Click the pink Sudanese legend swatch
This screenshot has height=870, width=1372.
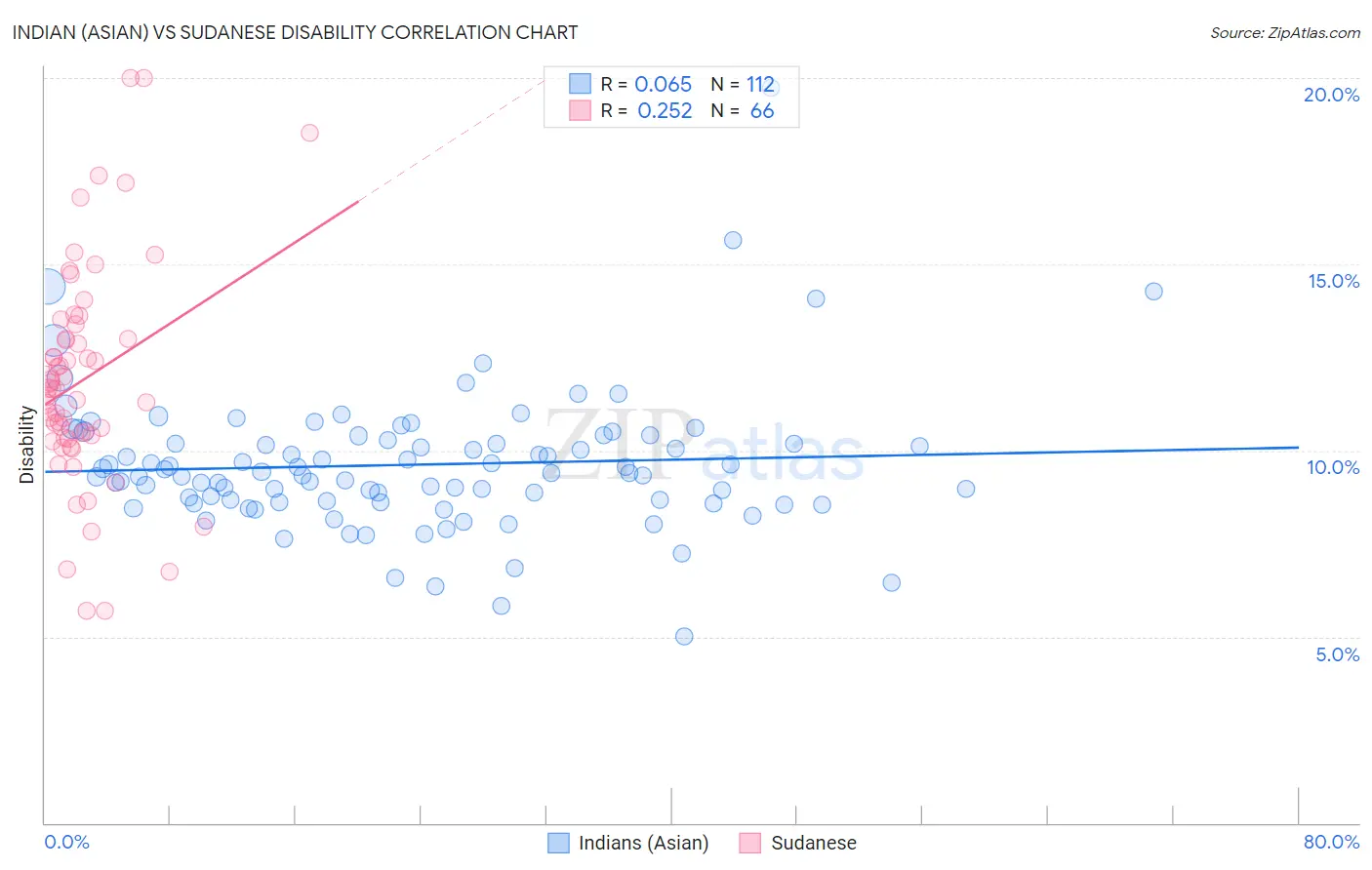point(750,843)
